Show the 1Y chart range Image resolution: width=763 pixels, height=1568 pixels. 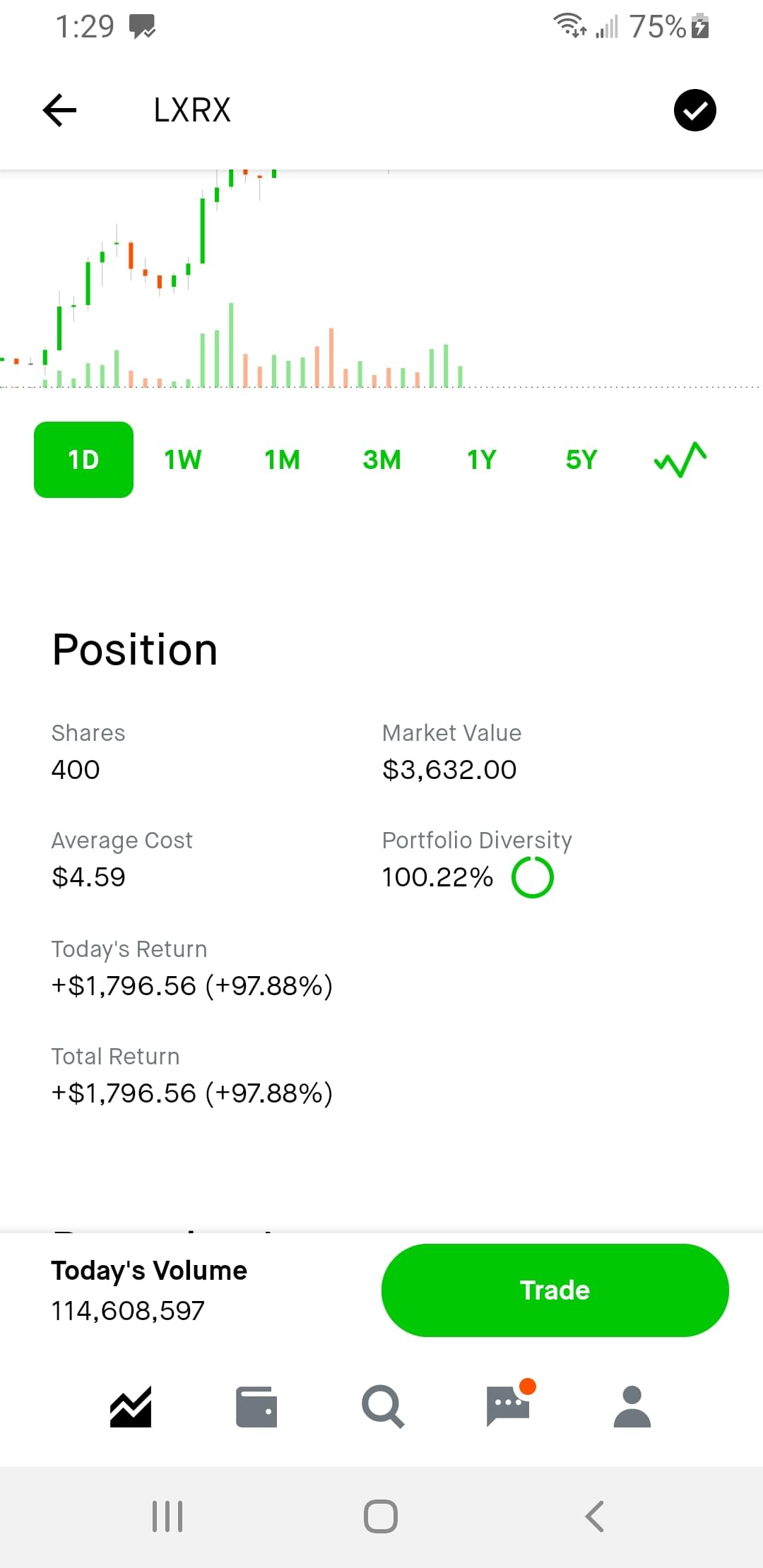point(482,460)
